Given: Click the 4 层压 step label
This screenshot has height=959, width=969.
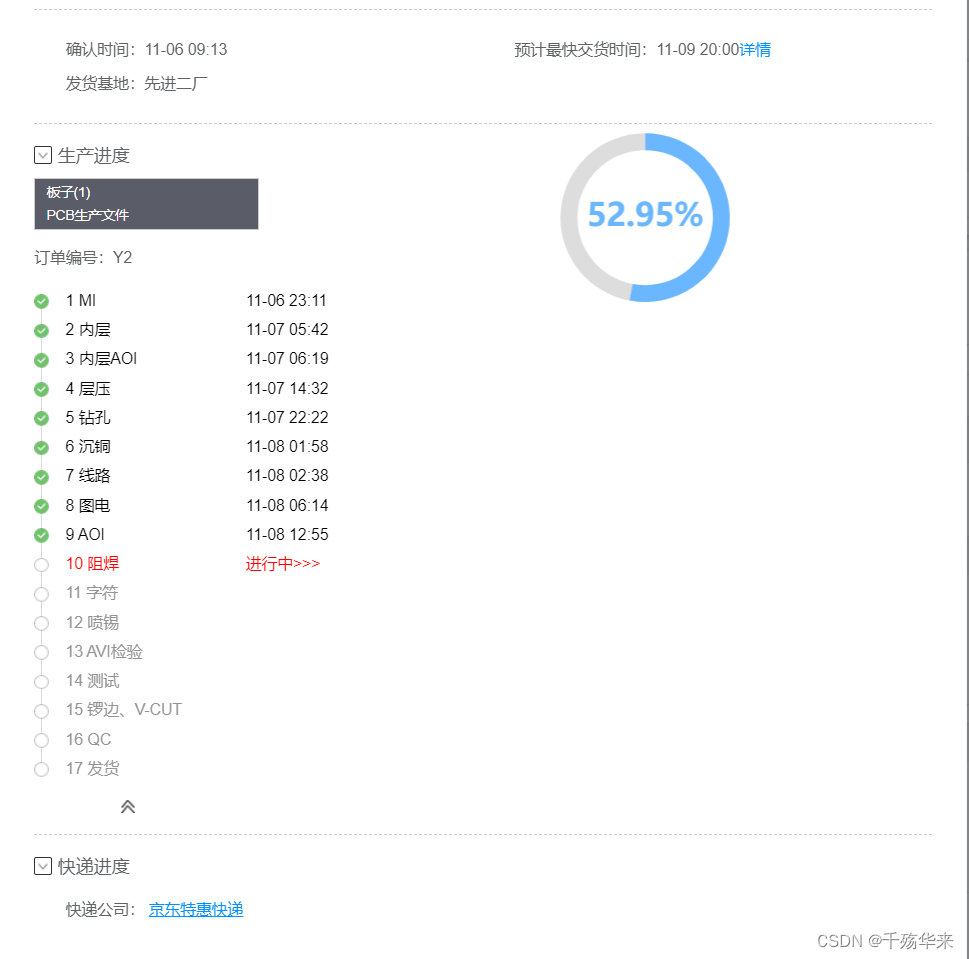Looking at the screenshot, I should pos(88,388).
